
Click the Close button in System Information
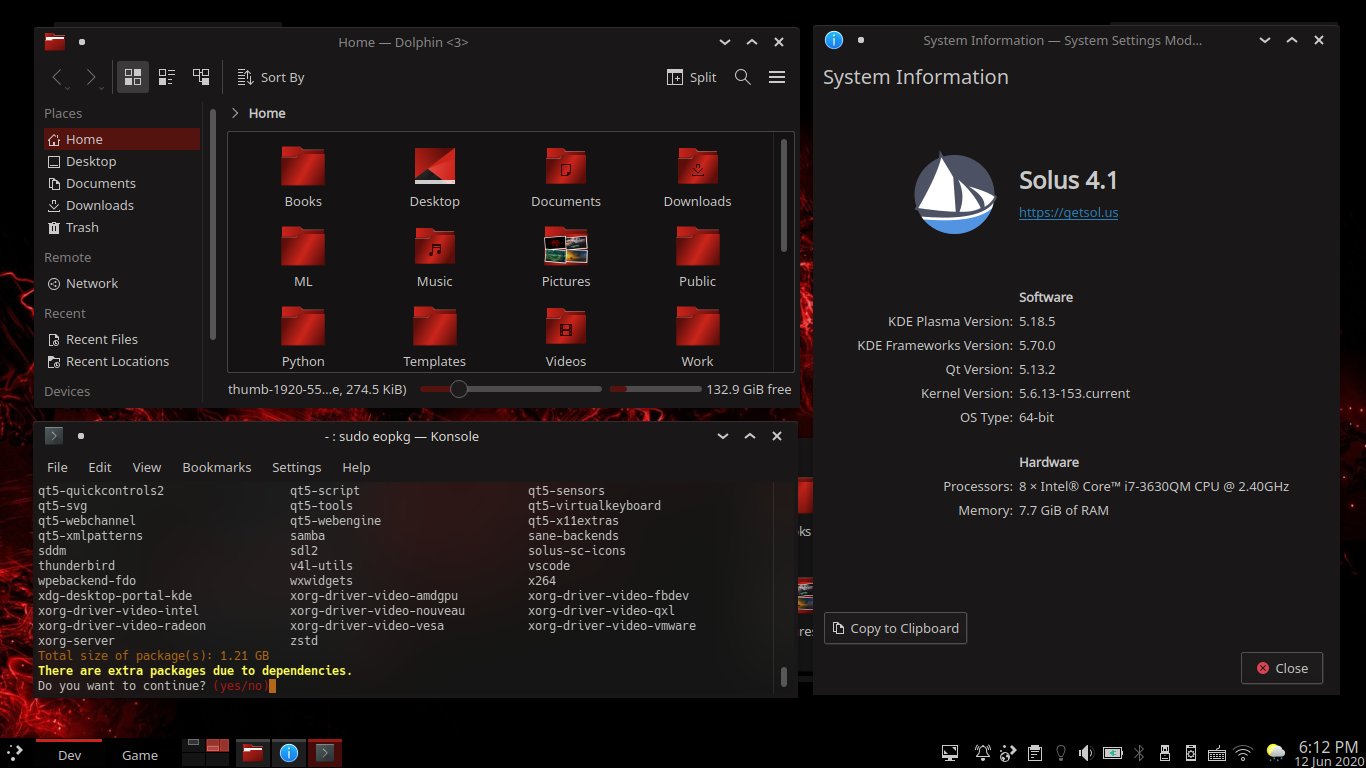(x=1282, y=668)
